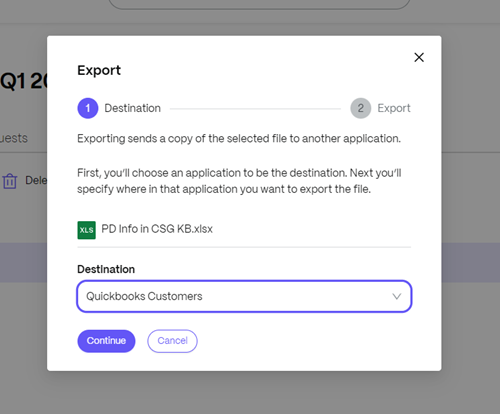Click the trash delete icon in background page
500x414 pixels.
[10, 181]
